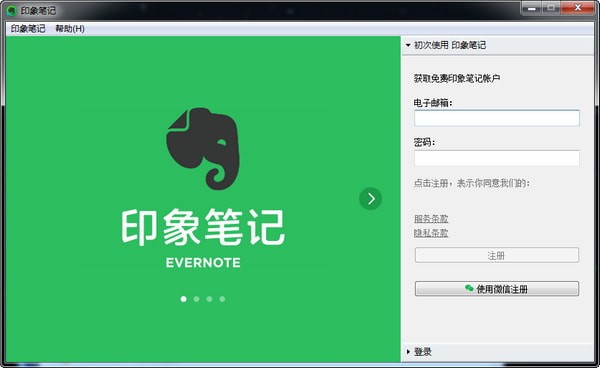Open the 隐私条款 link

431,233
